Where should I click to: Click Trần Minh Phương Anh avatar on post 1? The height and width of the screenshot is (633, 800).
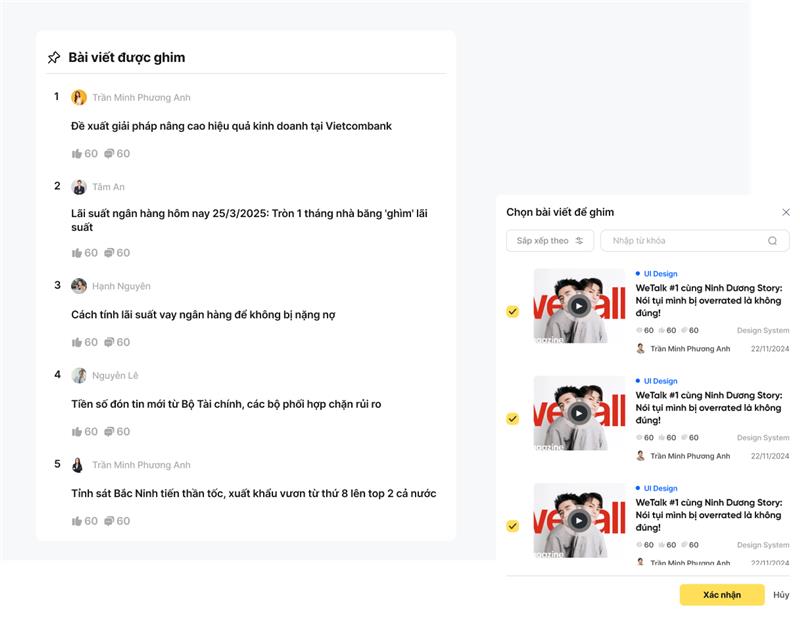click(79, 97)
